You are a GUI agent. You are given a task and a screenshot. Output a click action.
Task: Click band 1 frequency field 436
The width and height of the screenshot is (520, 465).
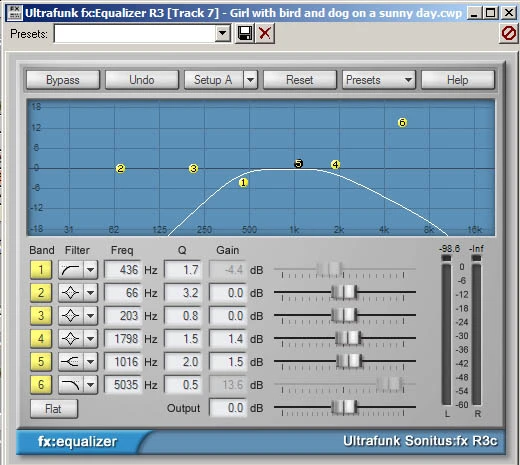(123, 270)
